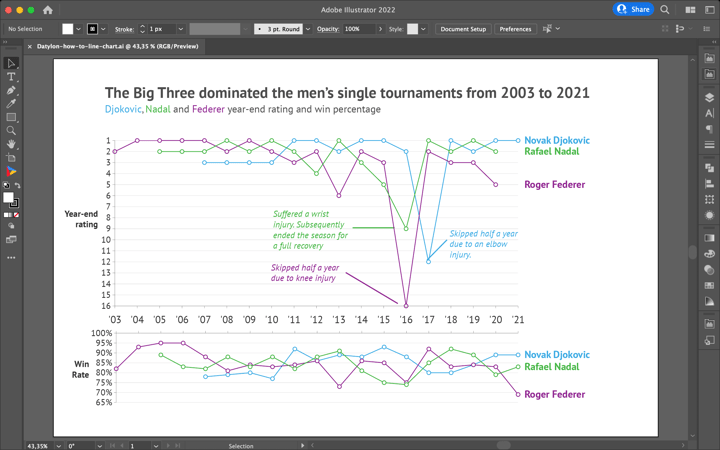720x450 pixels.
Task: Open the Align panel icon
Action: (x=709, y=184)
